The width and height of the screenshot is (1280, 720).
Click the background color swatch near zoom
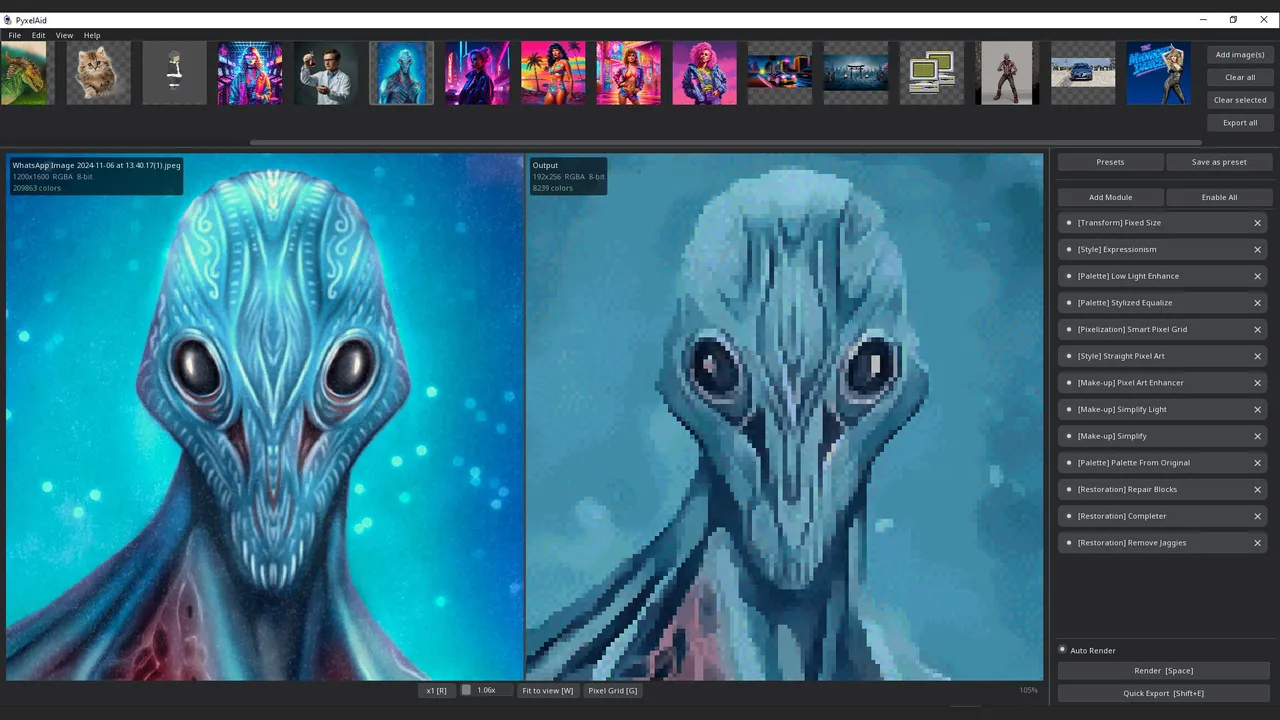click(x=466, y=690)
